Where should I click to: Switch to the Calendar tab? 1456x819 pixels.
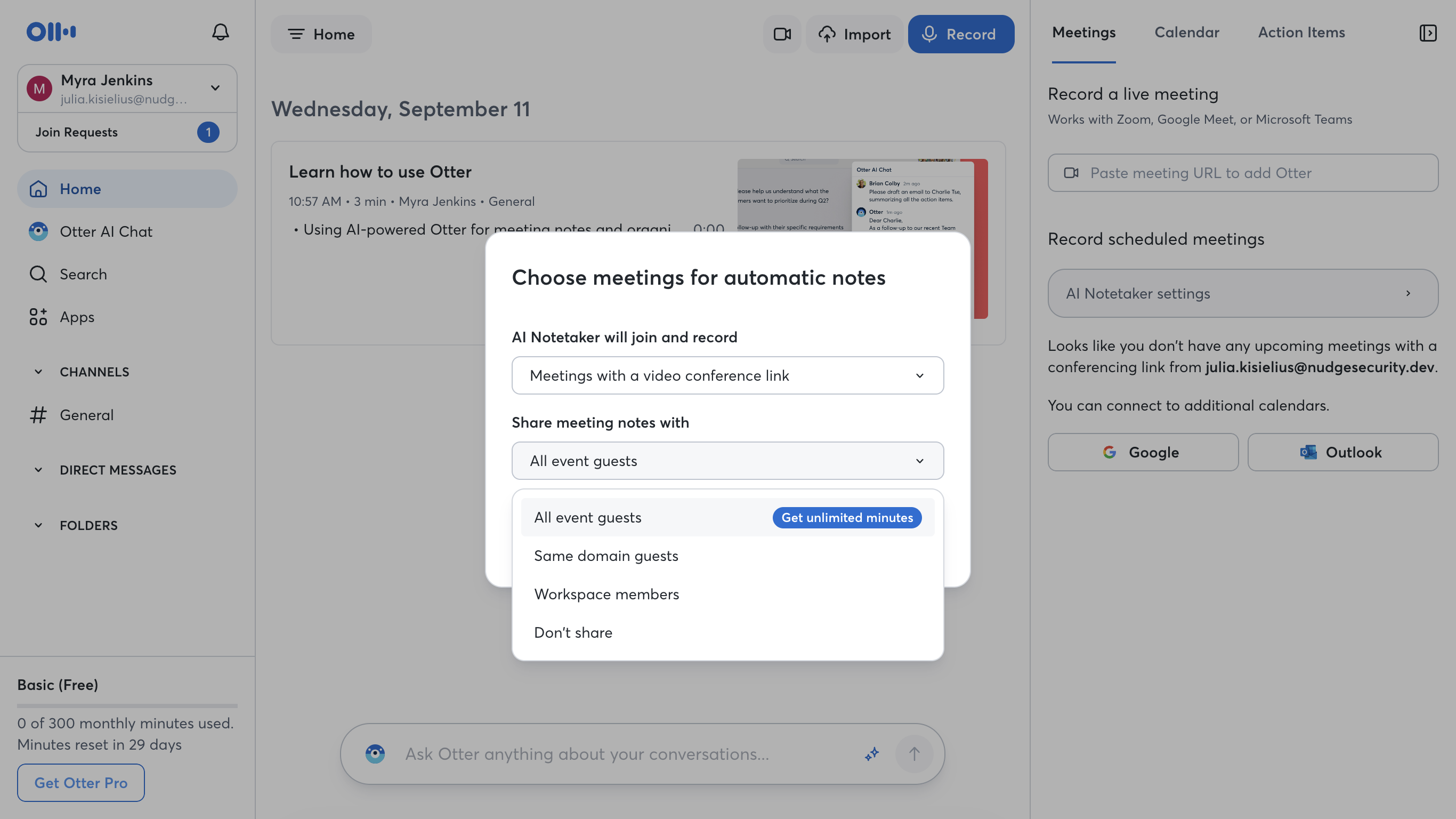[1186, 32]
